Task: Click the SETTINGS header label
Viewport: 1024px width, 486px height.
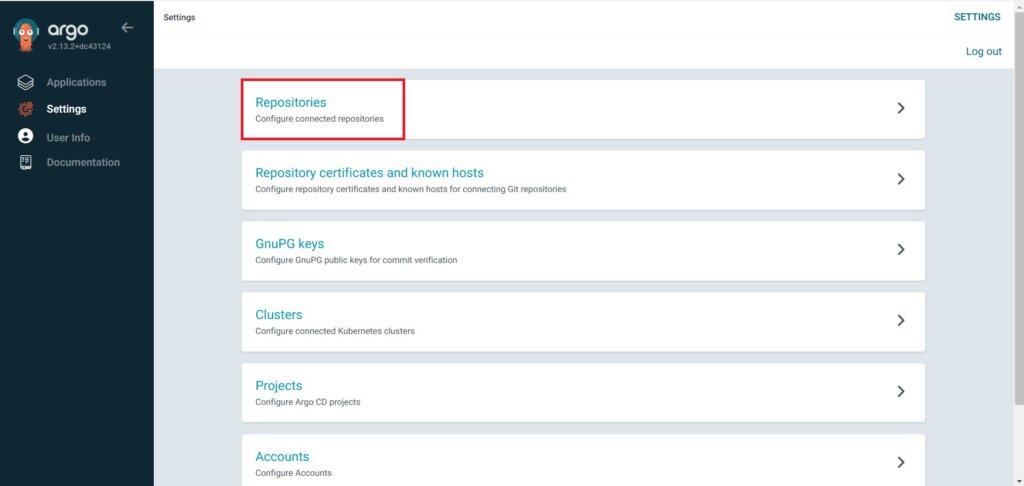Action: point(977,17)
